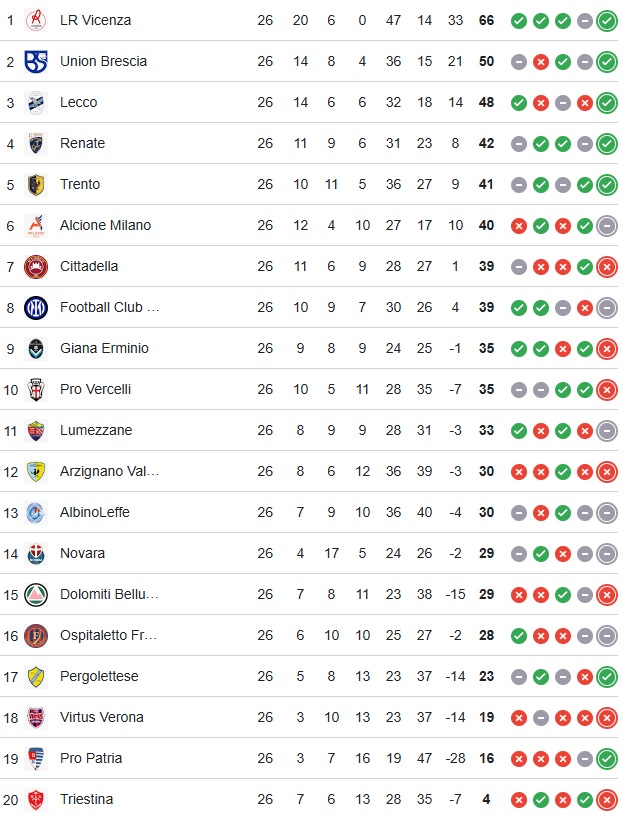Click the Cittadella club crest

point(36,266)
